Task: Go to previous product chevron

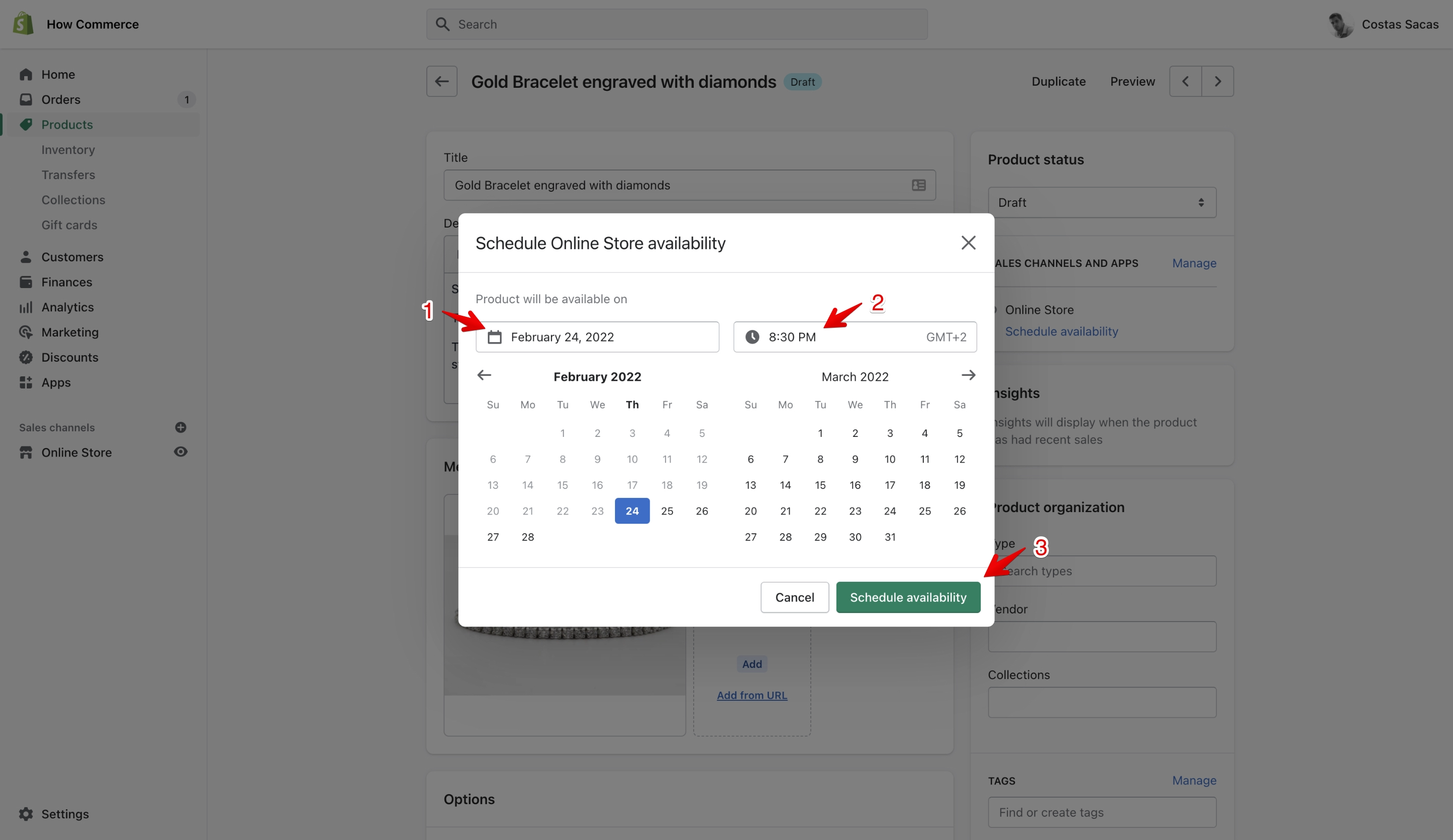Action: (1186, 81)
